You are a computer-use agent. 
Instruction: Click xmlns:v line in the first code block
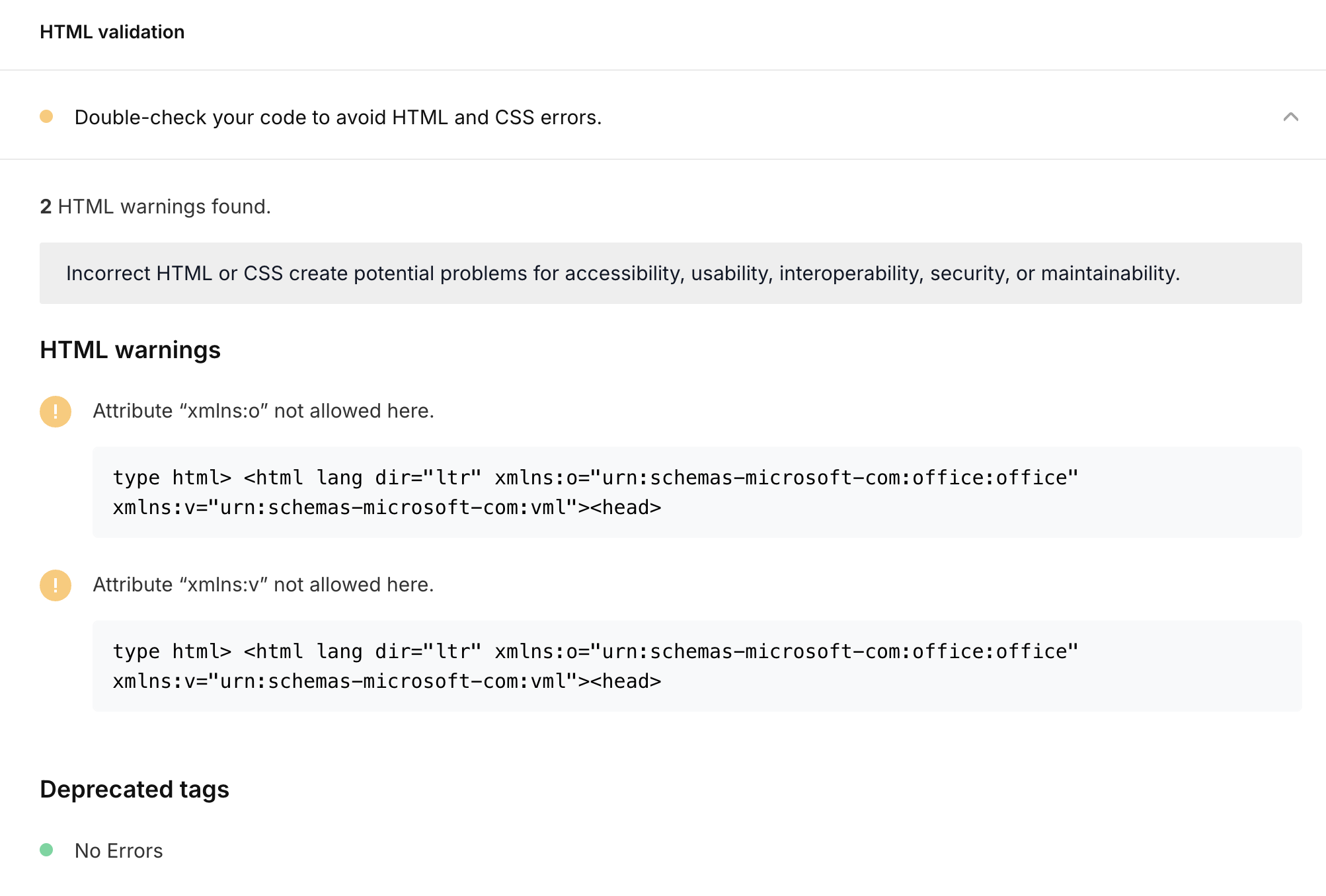(x=387, y=507)
